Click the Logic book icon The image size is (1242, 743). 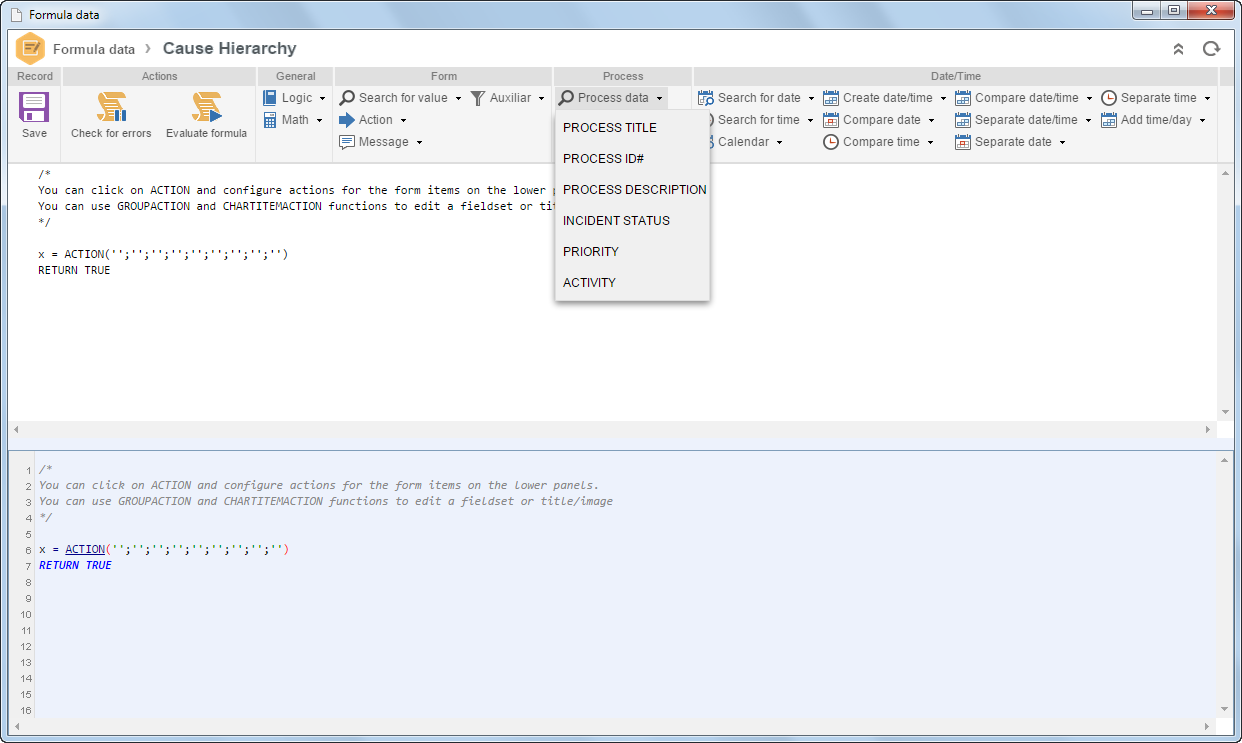[270, 98]
